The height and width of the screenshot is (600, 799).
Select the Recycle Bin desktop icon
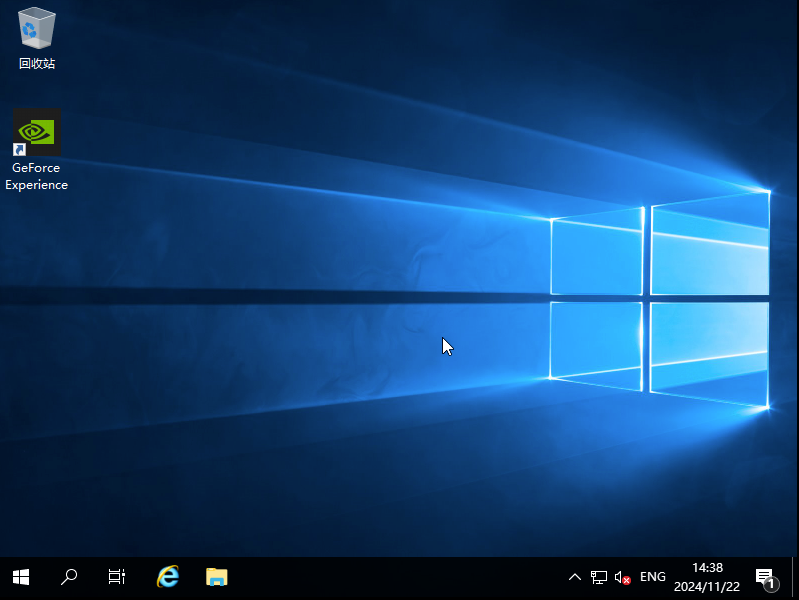(37, 28)
